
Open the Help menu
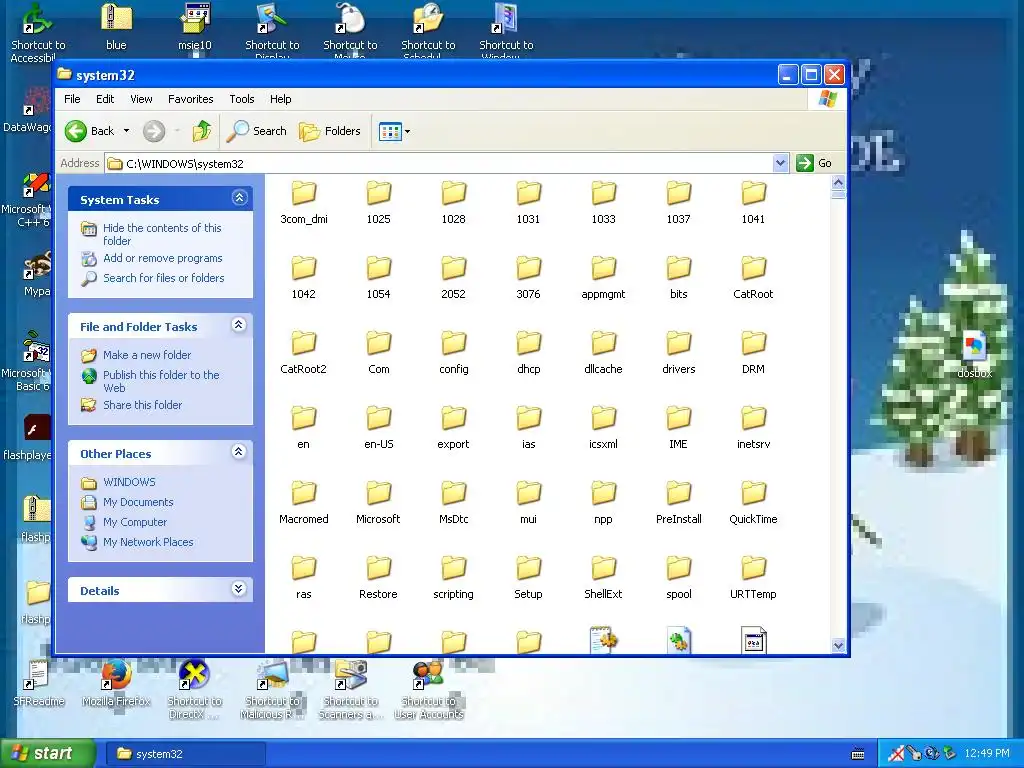click(x=281, y=99)
